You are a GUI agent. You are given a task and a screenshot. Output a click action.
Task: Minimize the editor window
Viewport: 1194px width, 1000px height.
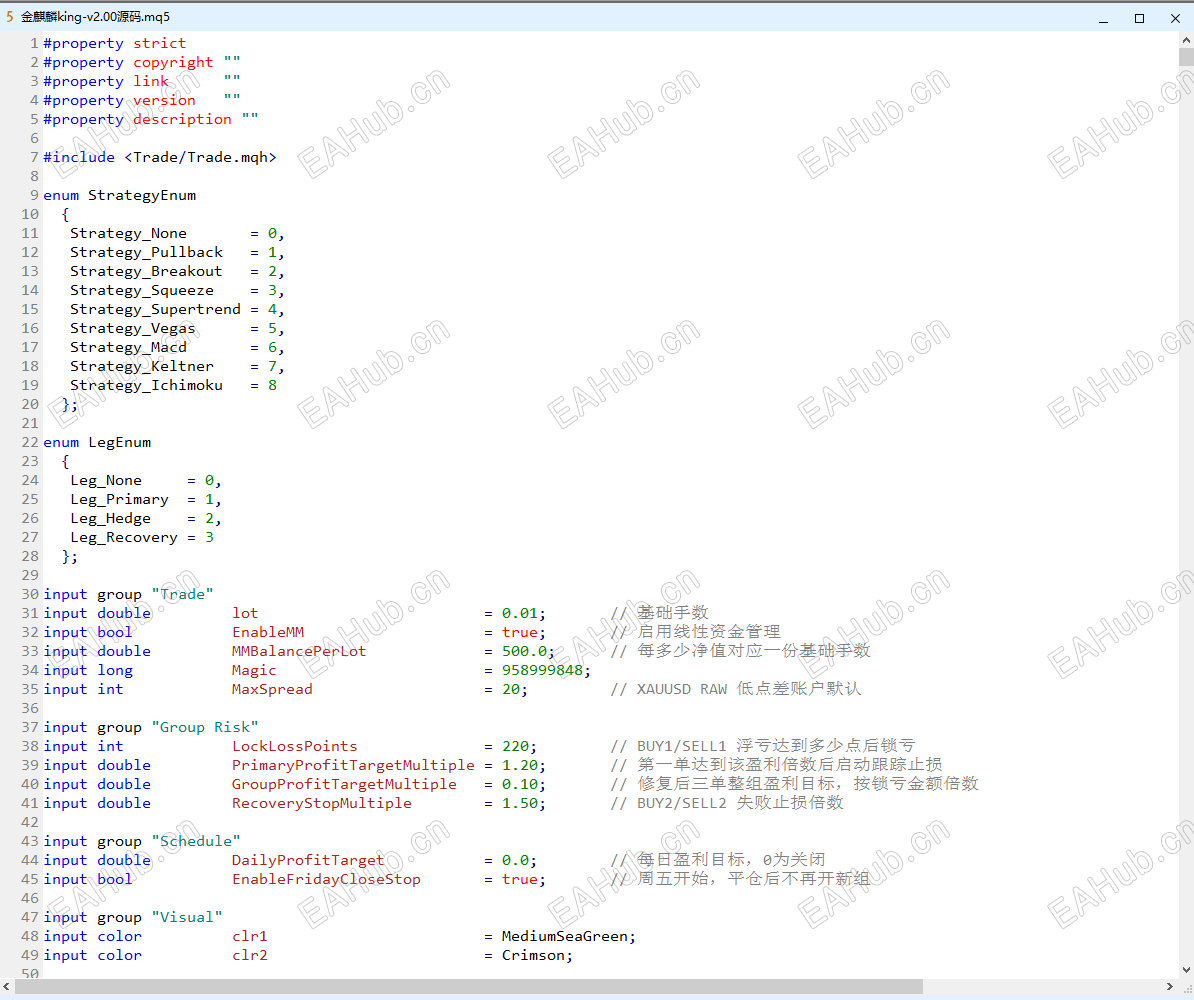coord(1103,18)
